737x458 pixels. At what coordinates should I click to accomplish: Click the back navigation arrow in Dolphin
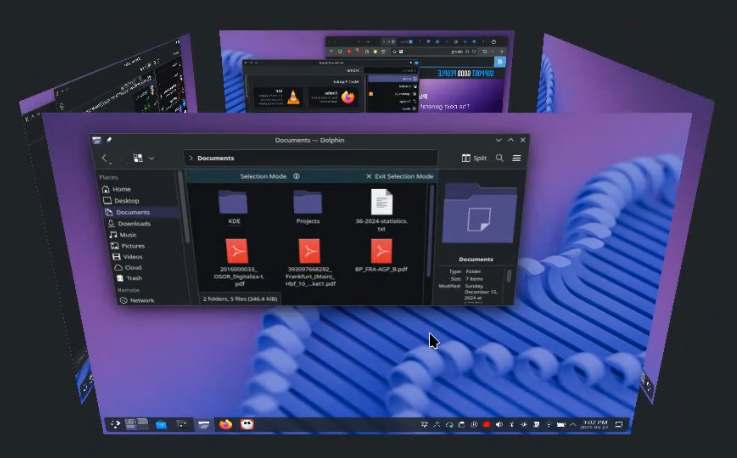click(105, 158)
